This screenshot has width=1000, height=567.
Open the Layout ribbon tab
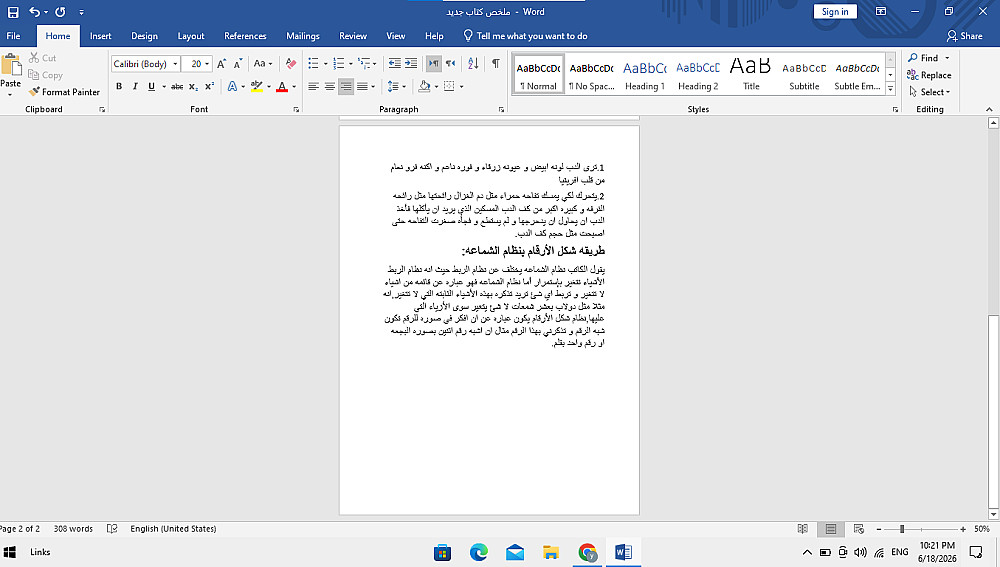click(191, 36)
